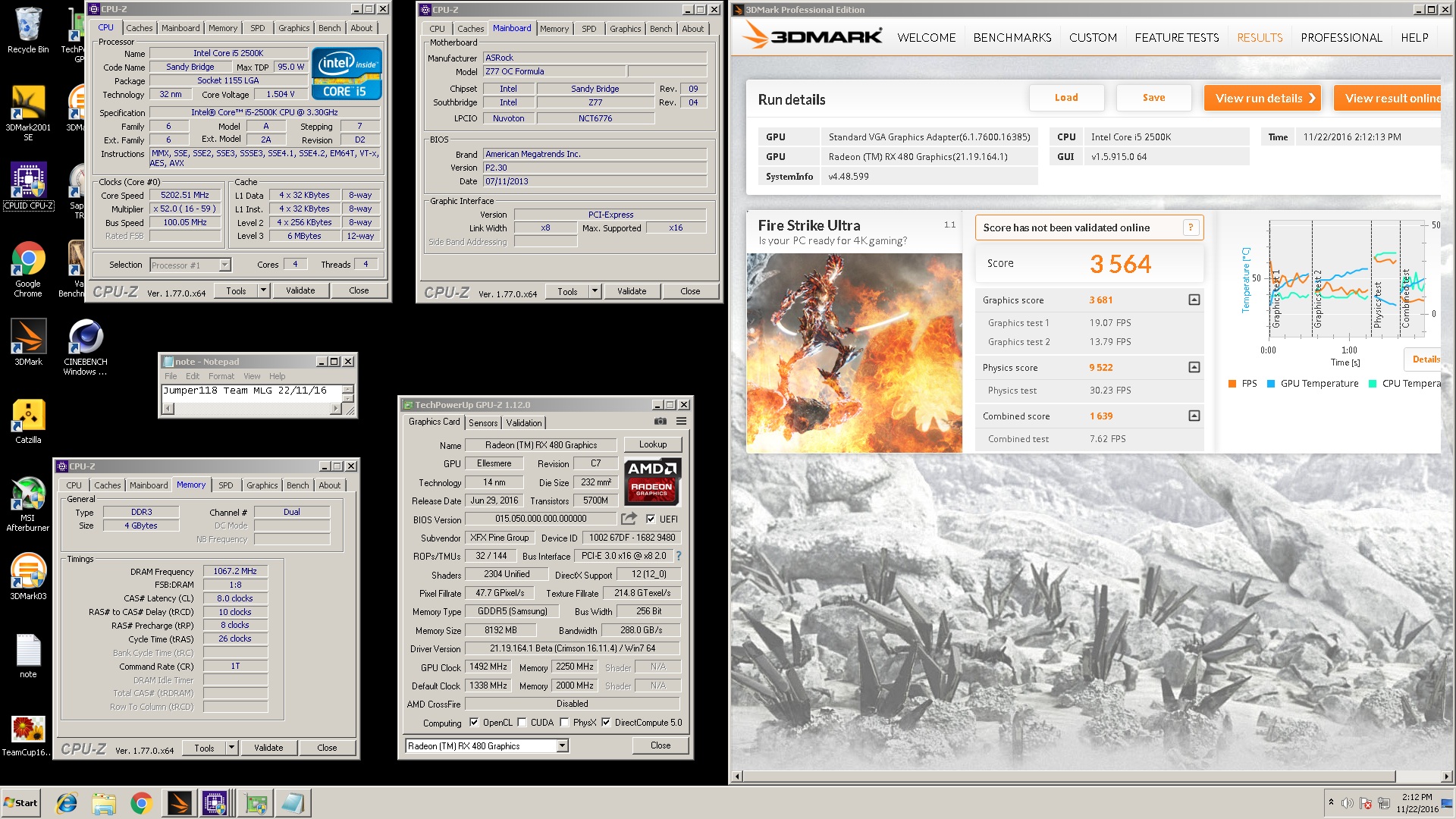Viewport: 1456px width, 819px height.
Task: Open the Catzilla desktop icon
Action: [x=28, y=421]
